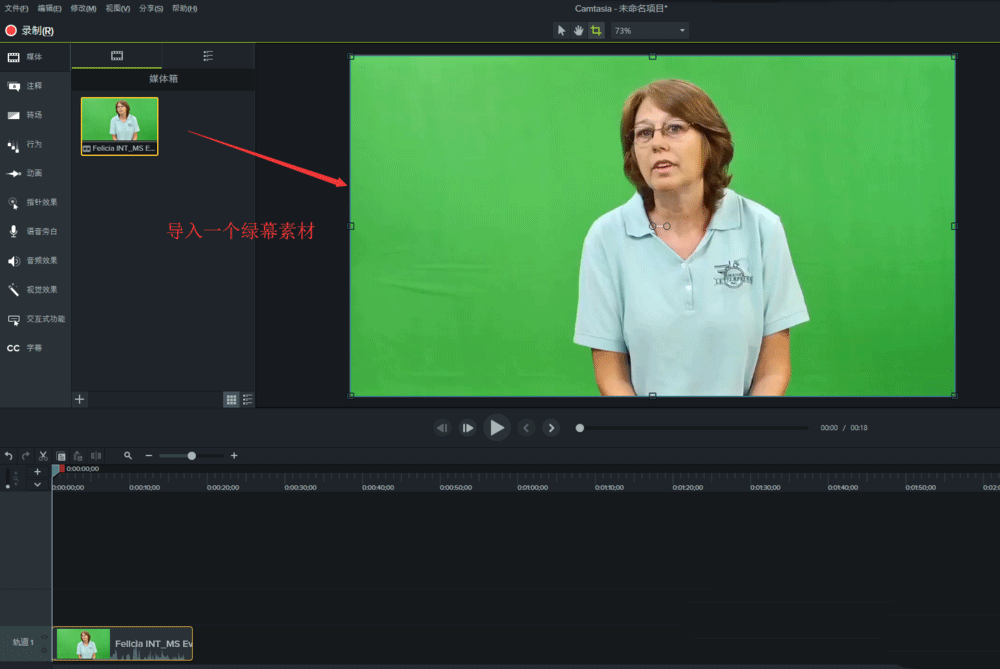Add new media with the plus button
Image resolution: width=1000 pixels, height=669 pixels.
79,399
